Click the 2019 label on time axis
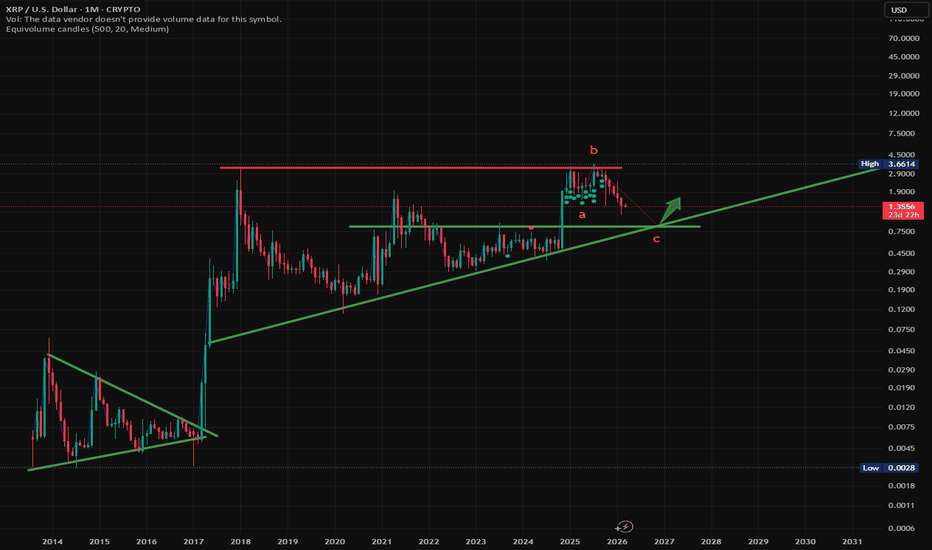 tap(288, 541)
